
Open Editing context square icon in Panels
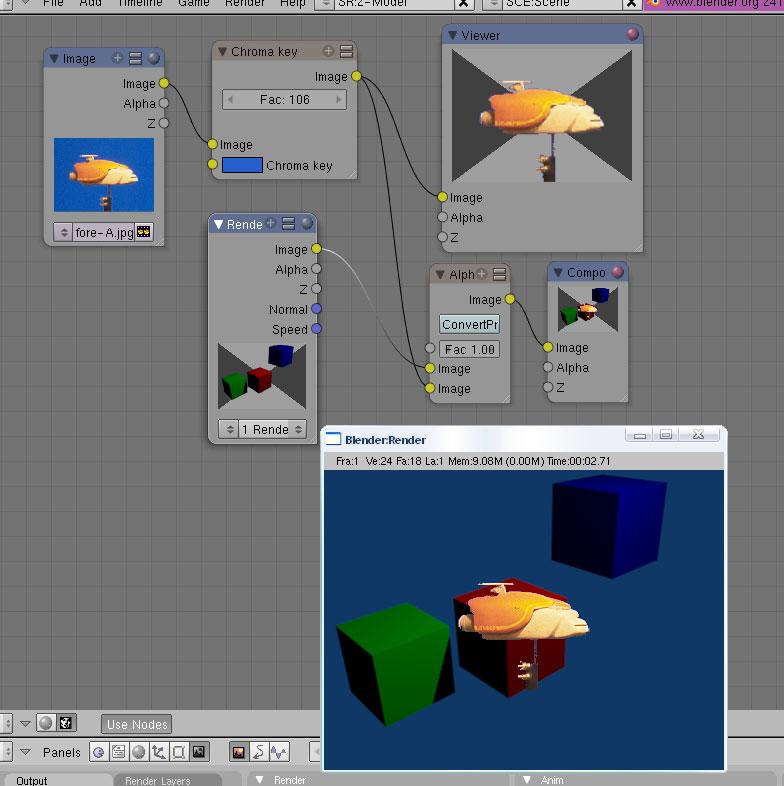pos(178,752)
